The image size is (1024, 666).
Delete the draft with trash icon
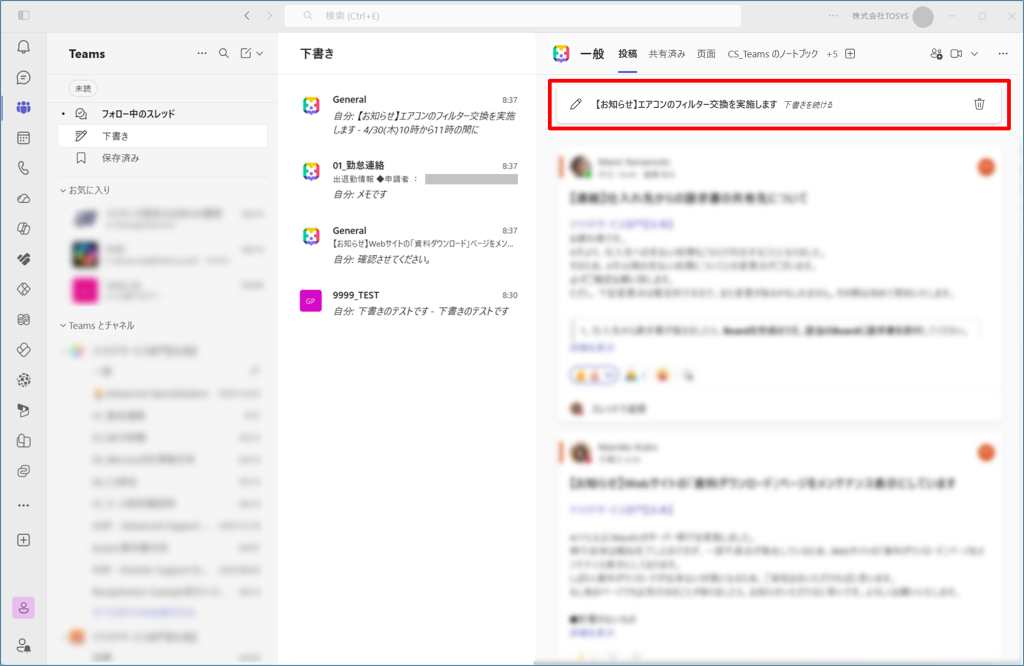click(979, 104)
